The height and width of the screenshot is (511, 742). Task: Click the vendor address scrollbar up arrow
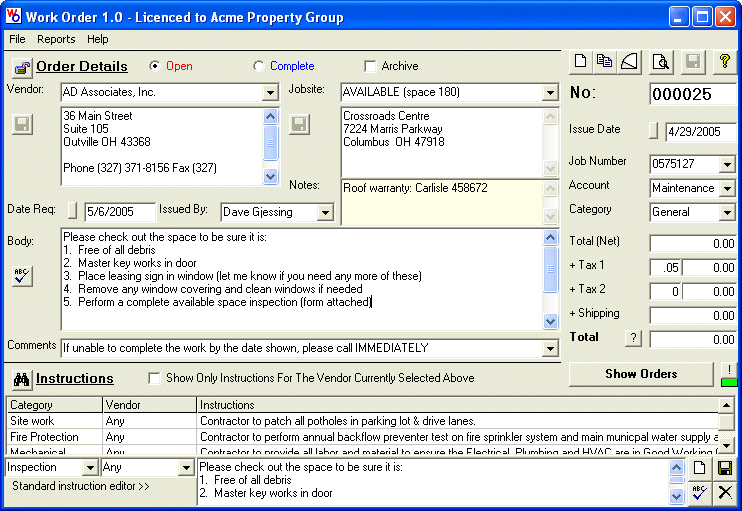(270, 116)
